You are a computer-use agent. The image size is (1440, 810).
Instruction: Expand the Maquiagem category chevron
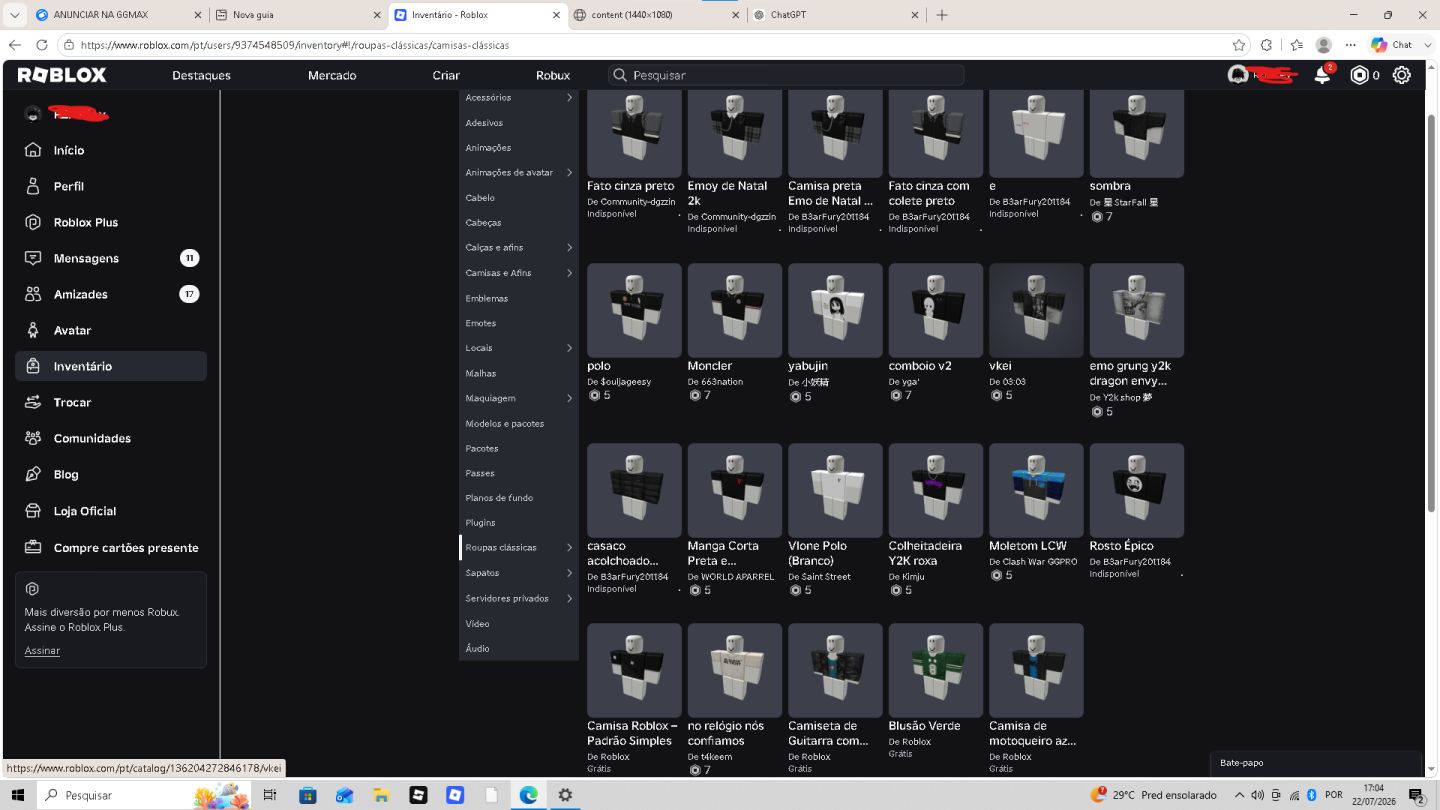tap(569, 398)
